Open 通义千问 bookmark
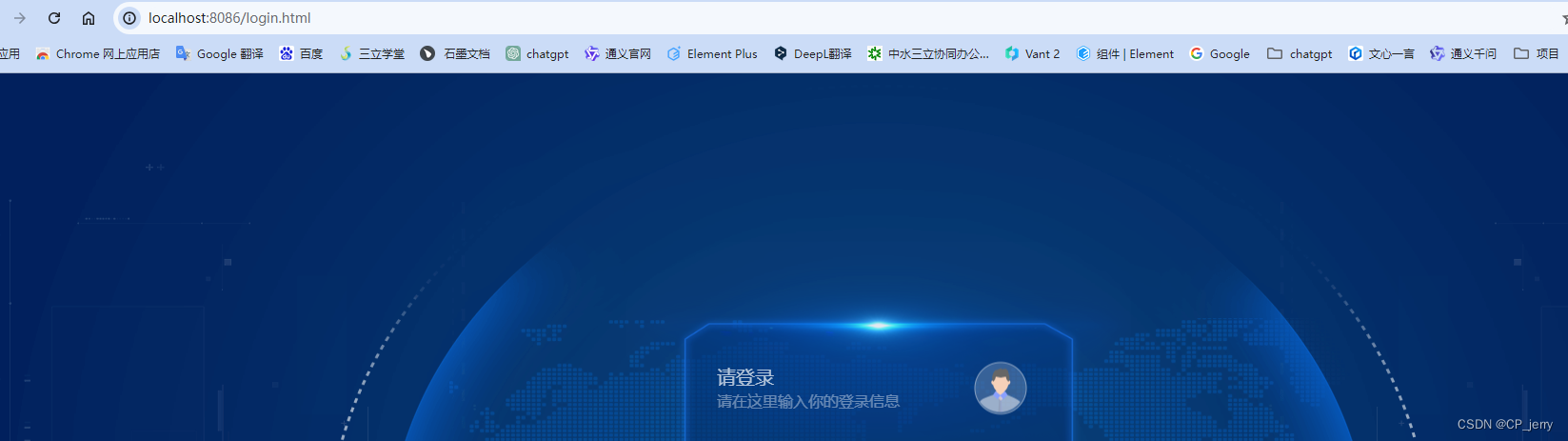Viewport: 1568px width, 441px height. (x=1463, y=54)
